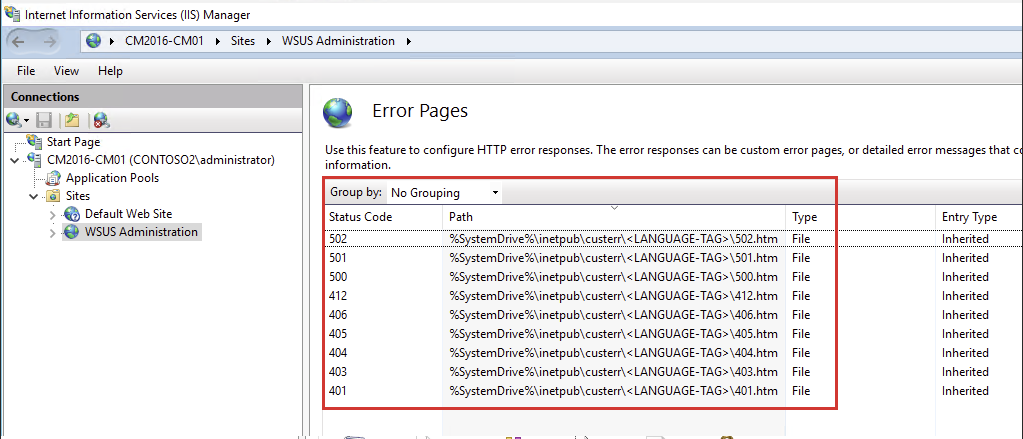Viewport: 1023px width, 439px height.
Task: Select Application Pools in tree
Action: point(112,177)
